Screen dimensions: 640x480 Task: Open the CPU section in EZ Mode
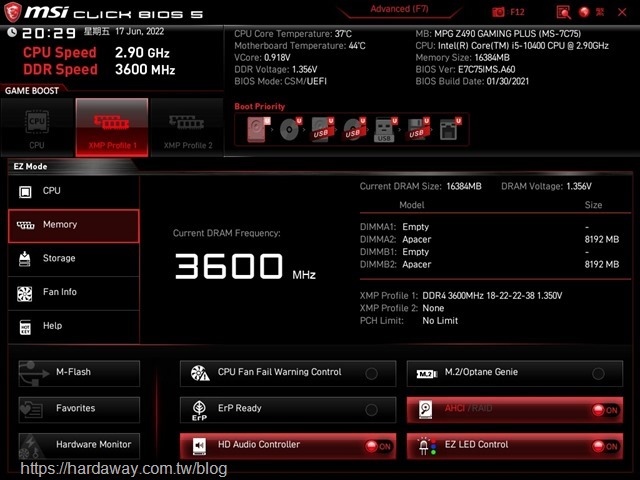coord(73,191)
